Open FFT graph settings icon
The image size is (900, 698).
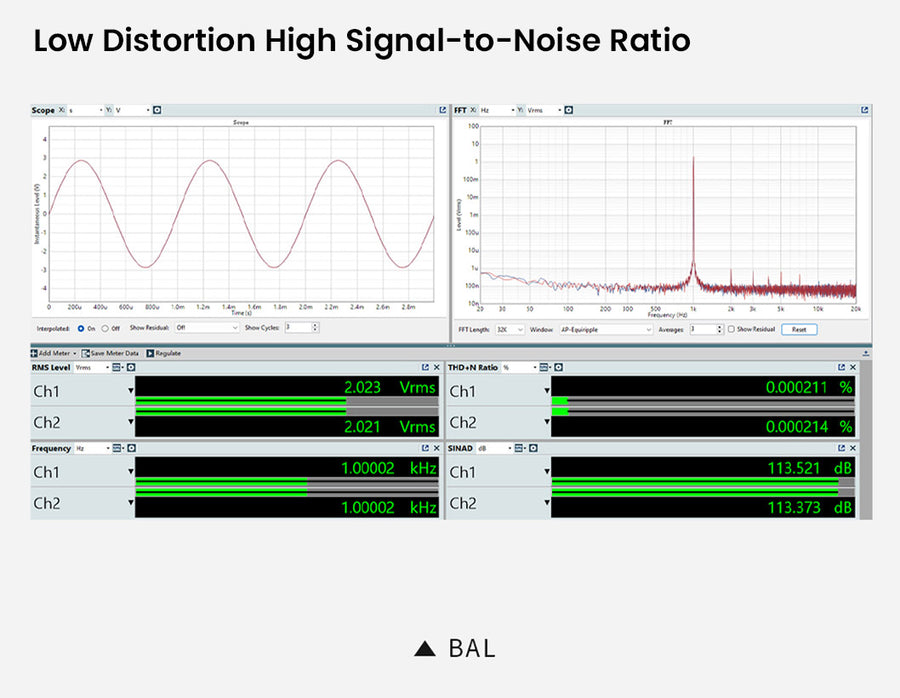[x=569, y=110]
